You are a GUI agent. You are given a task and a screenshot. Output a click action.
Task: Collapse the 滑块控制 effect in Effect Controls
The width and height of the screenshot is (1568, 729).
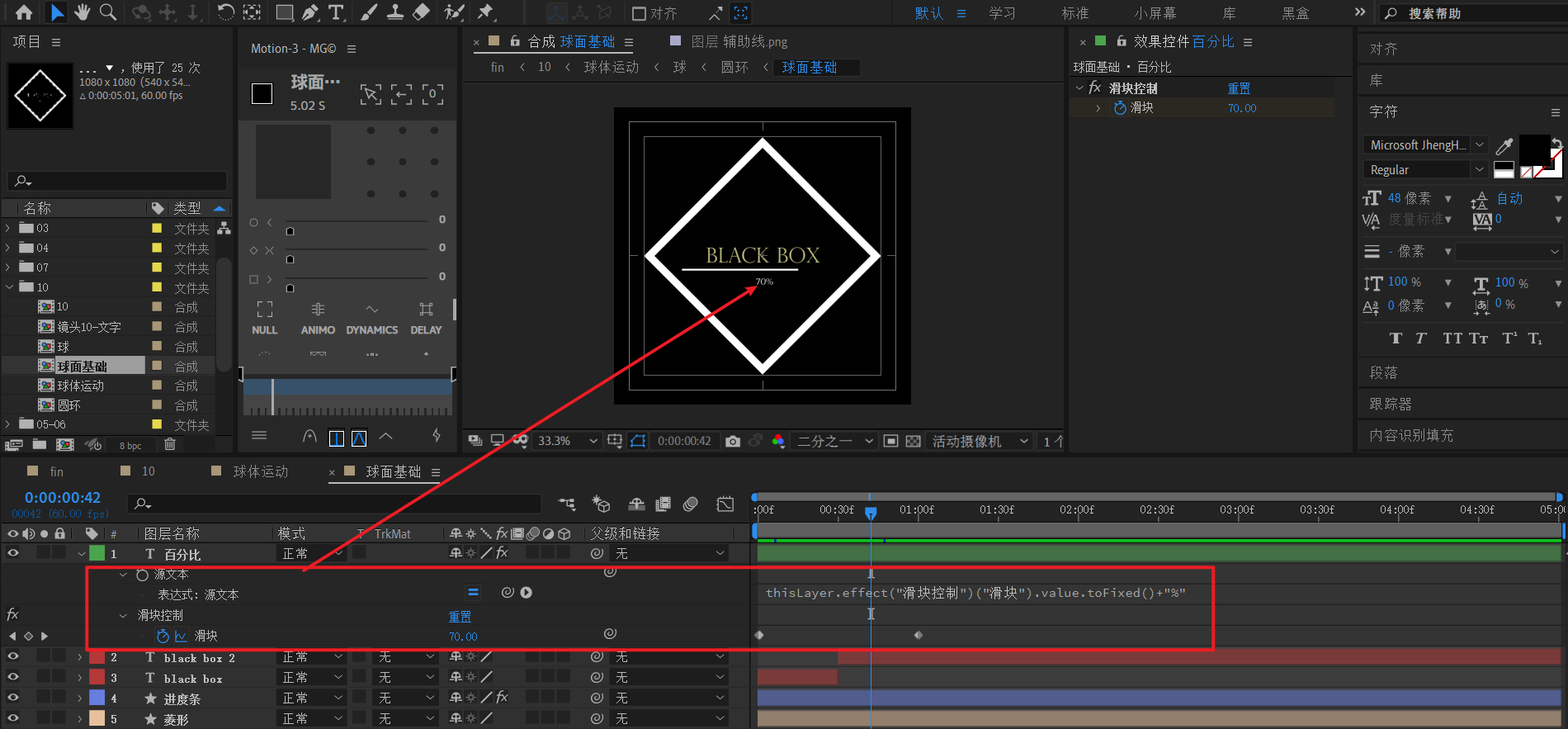click(x=1079, y=88)
